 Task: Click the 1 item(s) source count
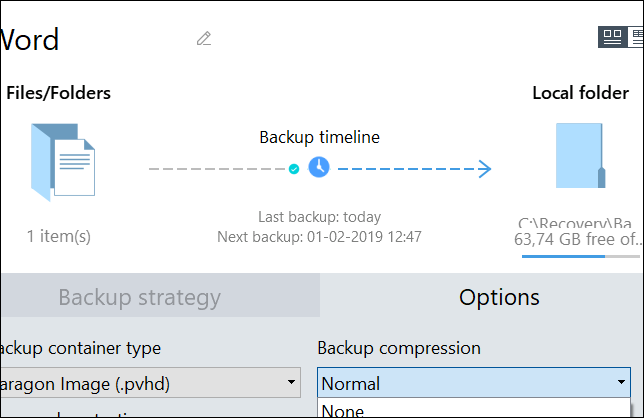point(59,237)
